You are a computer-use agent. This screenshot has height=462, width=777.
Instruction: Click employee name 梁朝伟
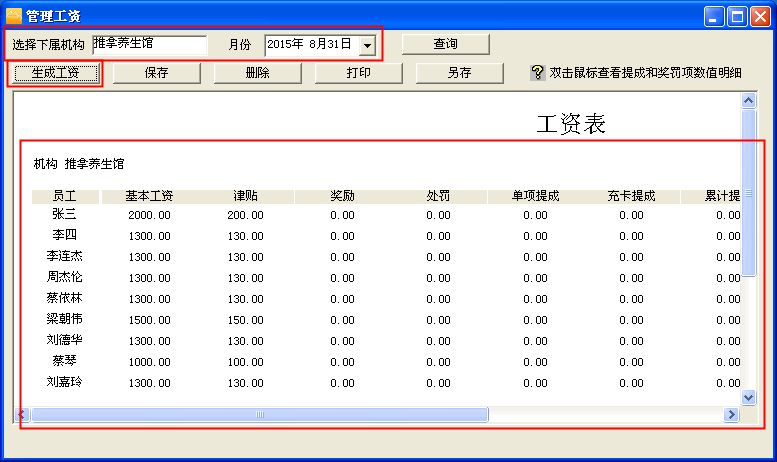pos(64,319)
